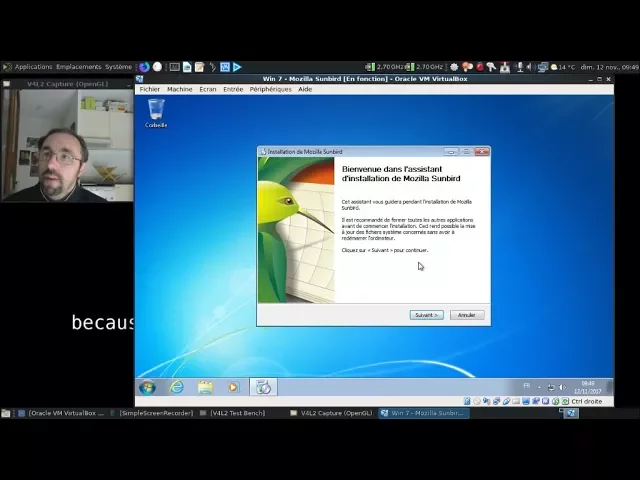Select the Sunbird installer taskbar icon
640x480 pixels.
pyautogui.click(x=263, y=387)
